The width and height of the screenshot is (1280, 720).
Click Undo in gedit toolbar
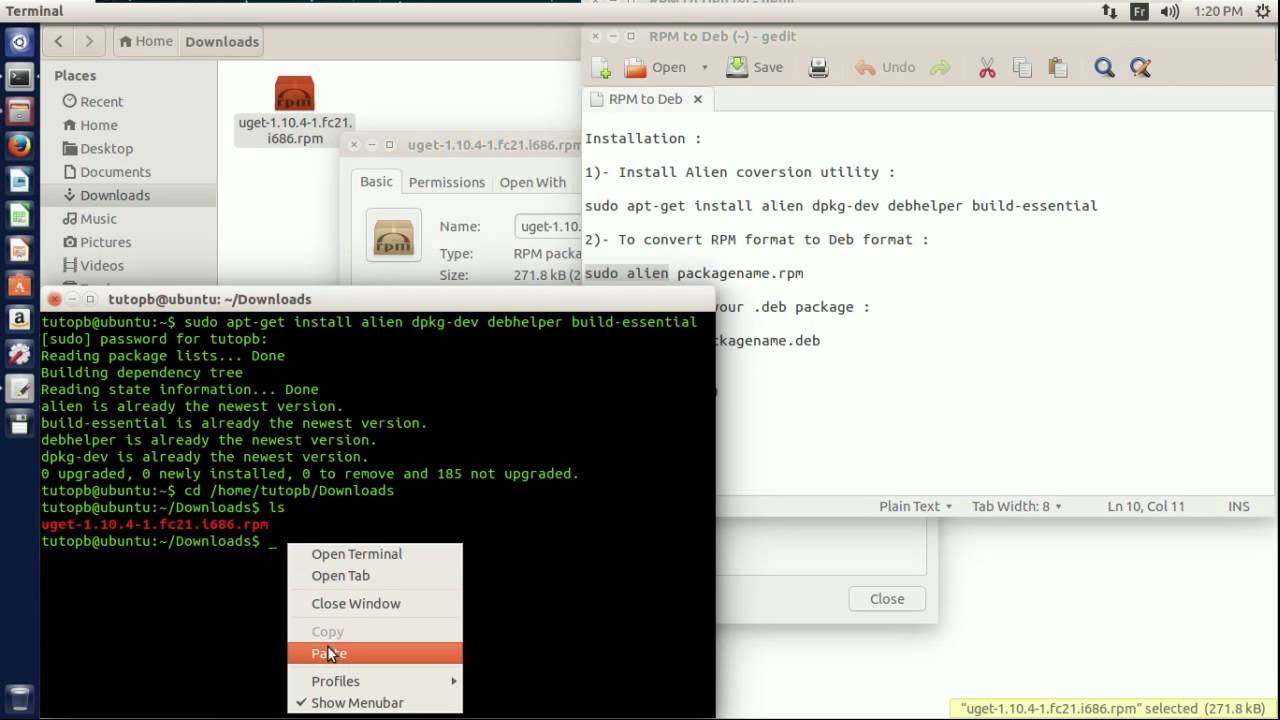885,67
